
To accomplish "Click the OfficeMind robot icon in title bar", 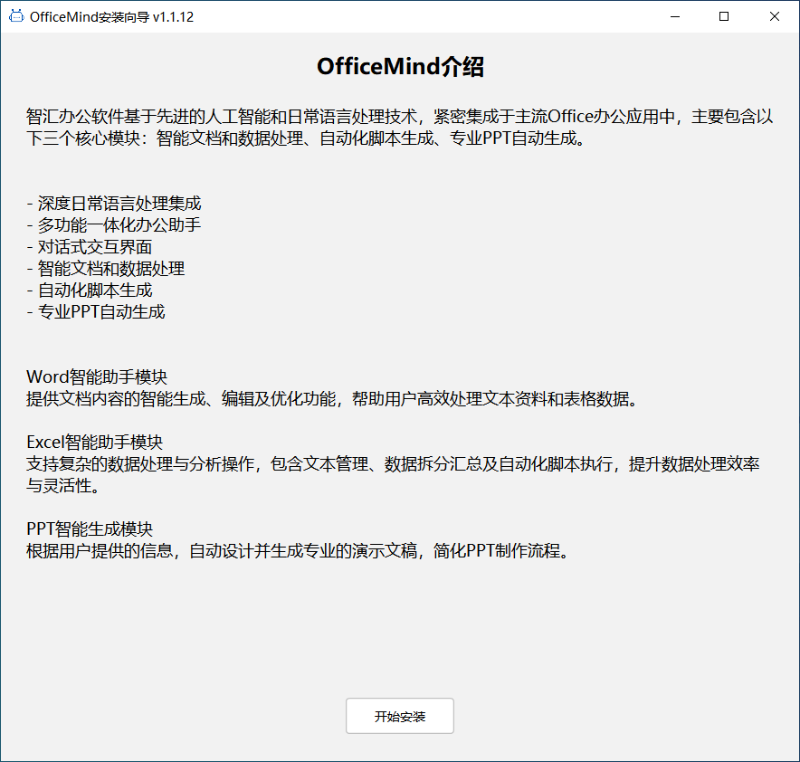I will pos(16,16).
